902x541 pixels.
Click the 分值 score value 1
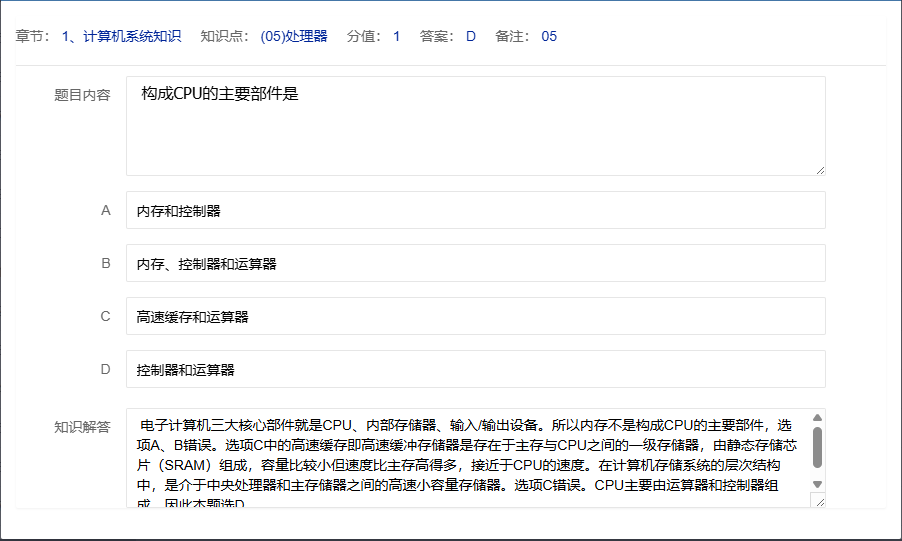396,37
